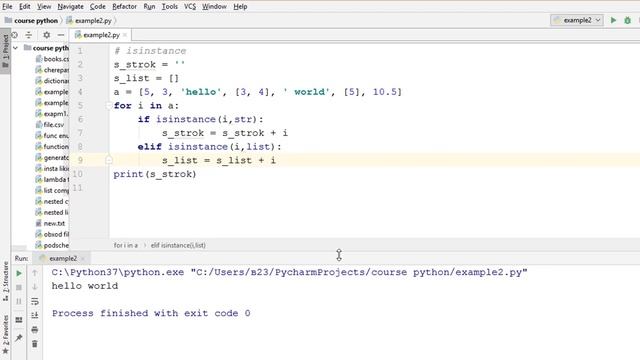Restore layout icon in Run panel

(19, 320)
